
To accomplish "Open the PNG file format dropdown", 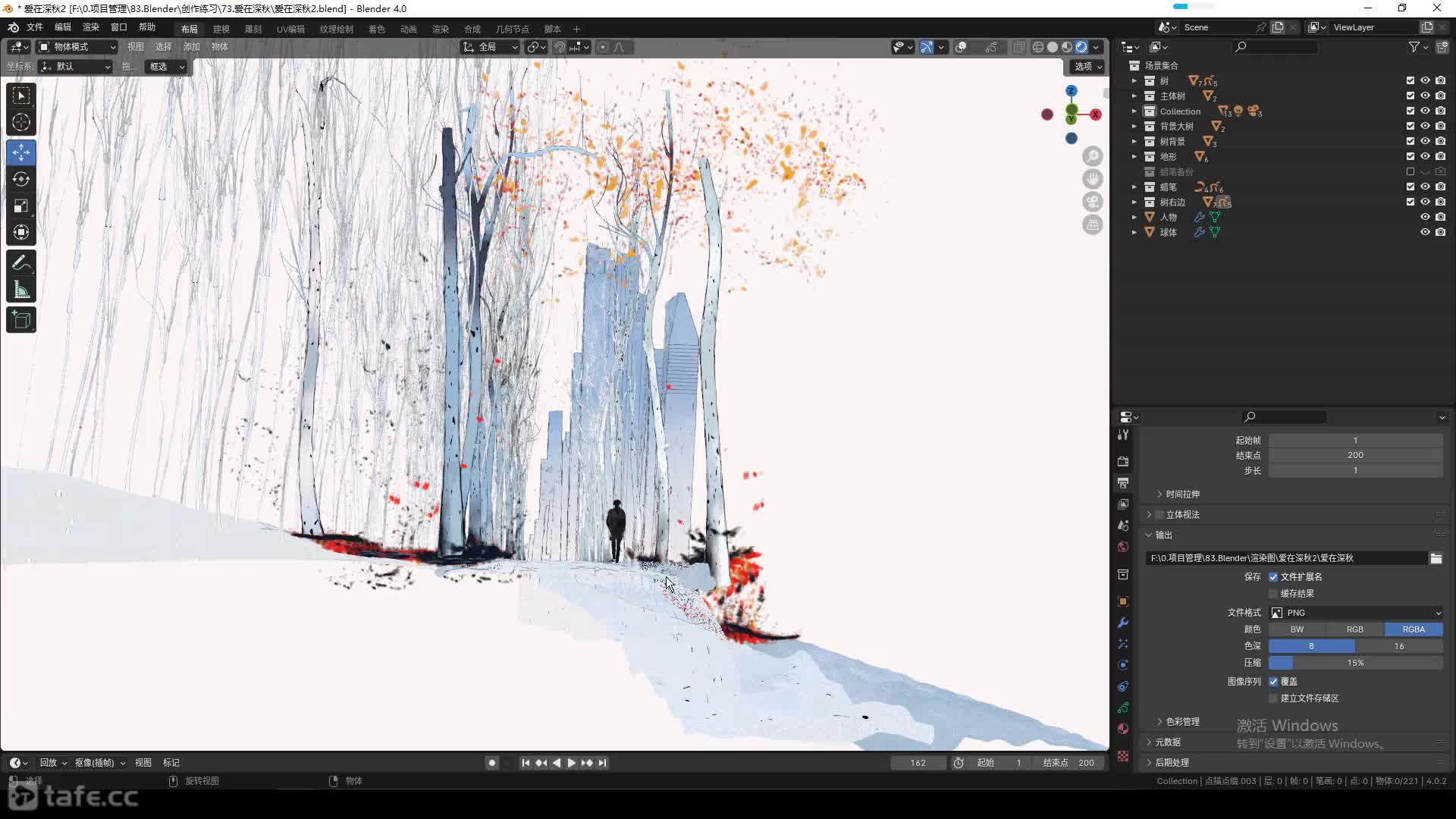I will pos(1356,613).
